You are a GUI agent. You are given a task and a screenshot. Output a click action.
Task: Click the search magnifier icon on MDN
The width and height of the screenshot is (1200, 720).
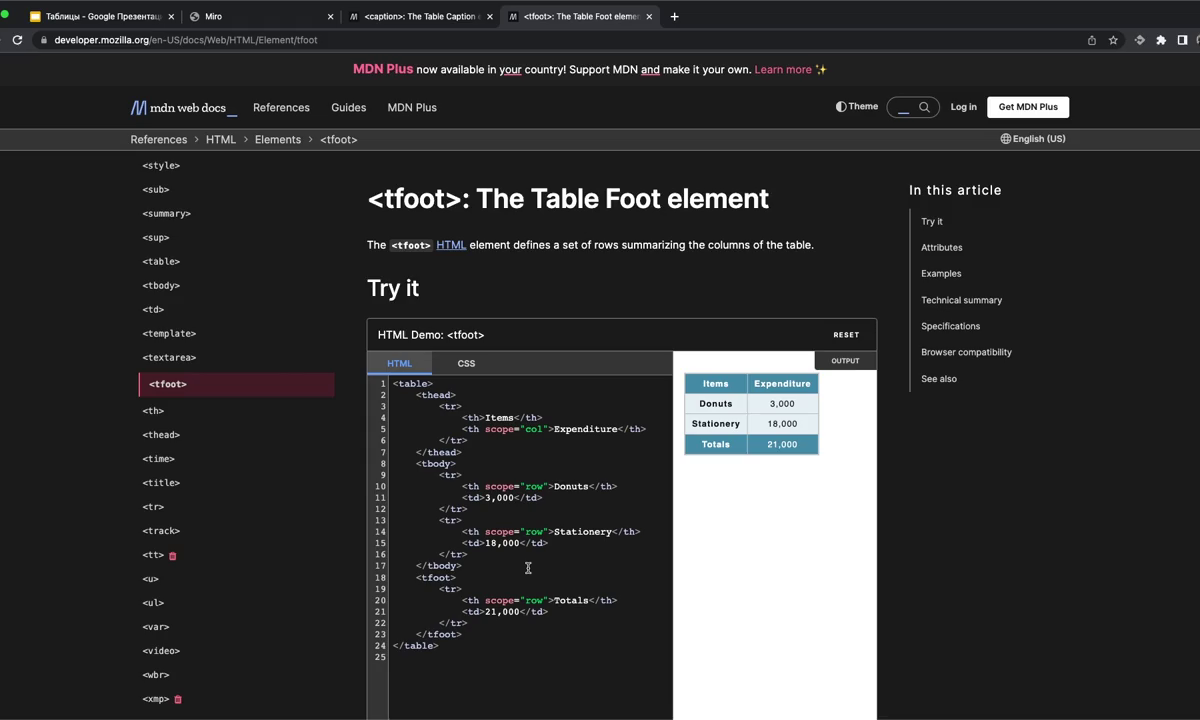coord(925,107)
